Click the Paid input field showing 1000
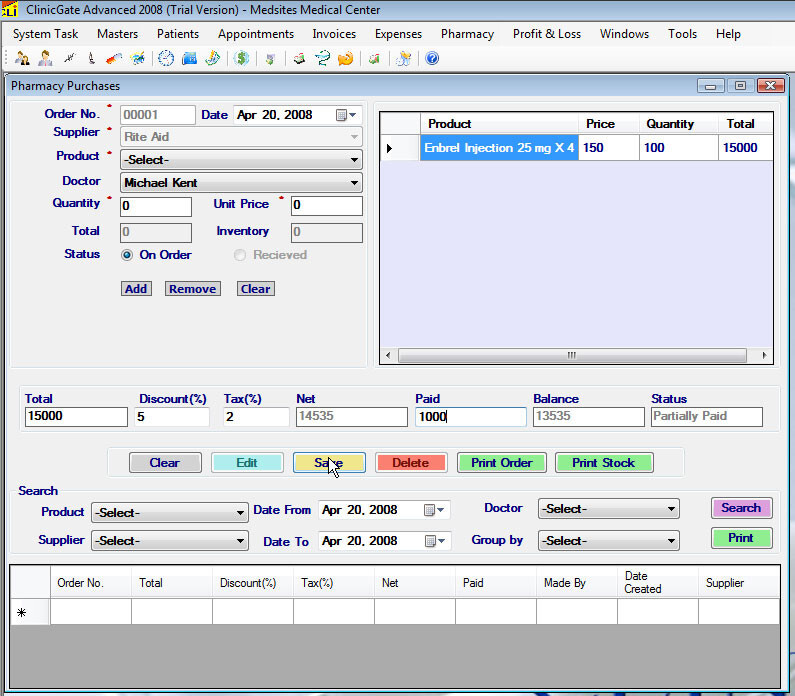This screenshot has width=795, height=696. [x=471, y=417]
